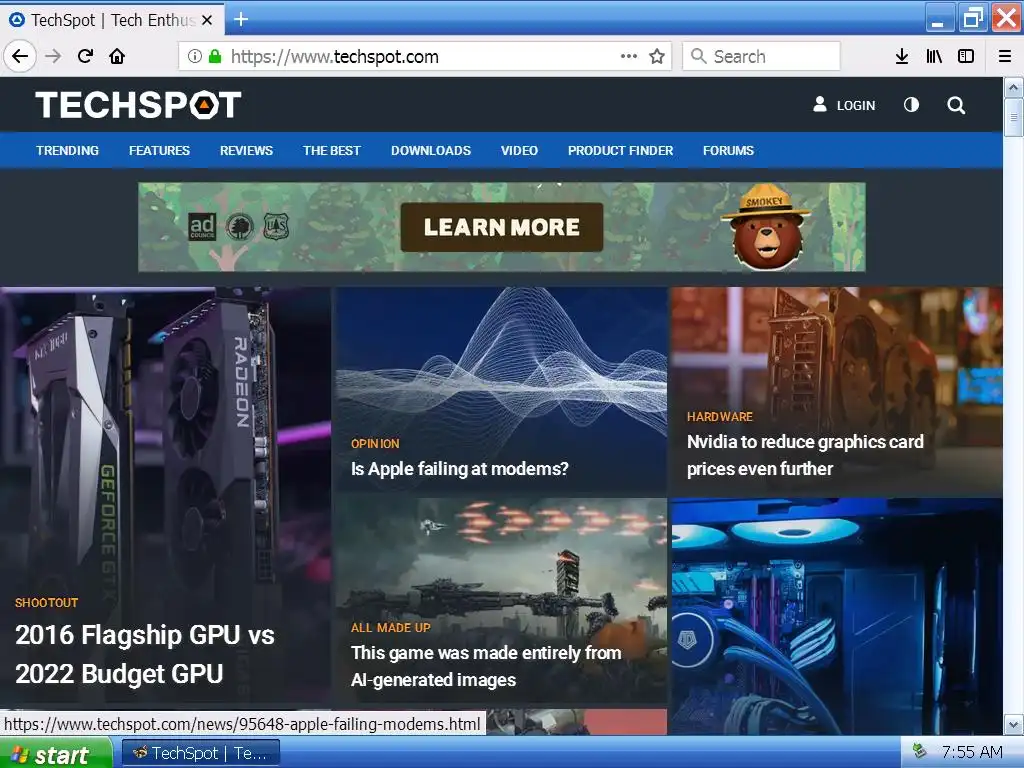The height and width of the screenshot is (768, 1024).
Task: Click the OPINION category label
Action: (375, 443)
